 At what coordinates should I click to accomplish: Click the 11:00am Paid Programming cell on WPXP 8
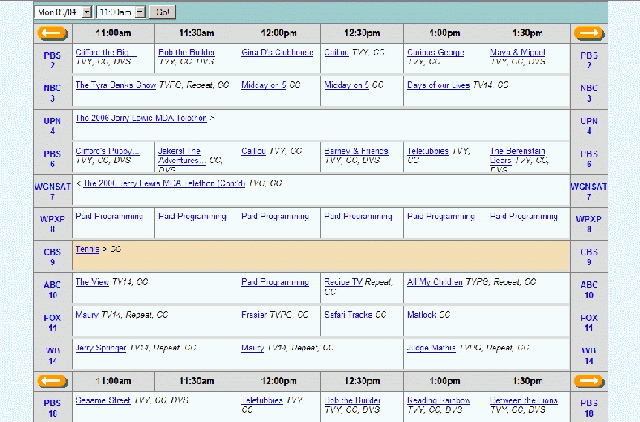109,216
